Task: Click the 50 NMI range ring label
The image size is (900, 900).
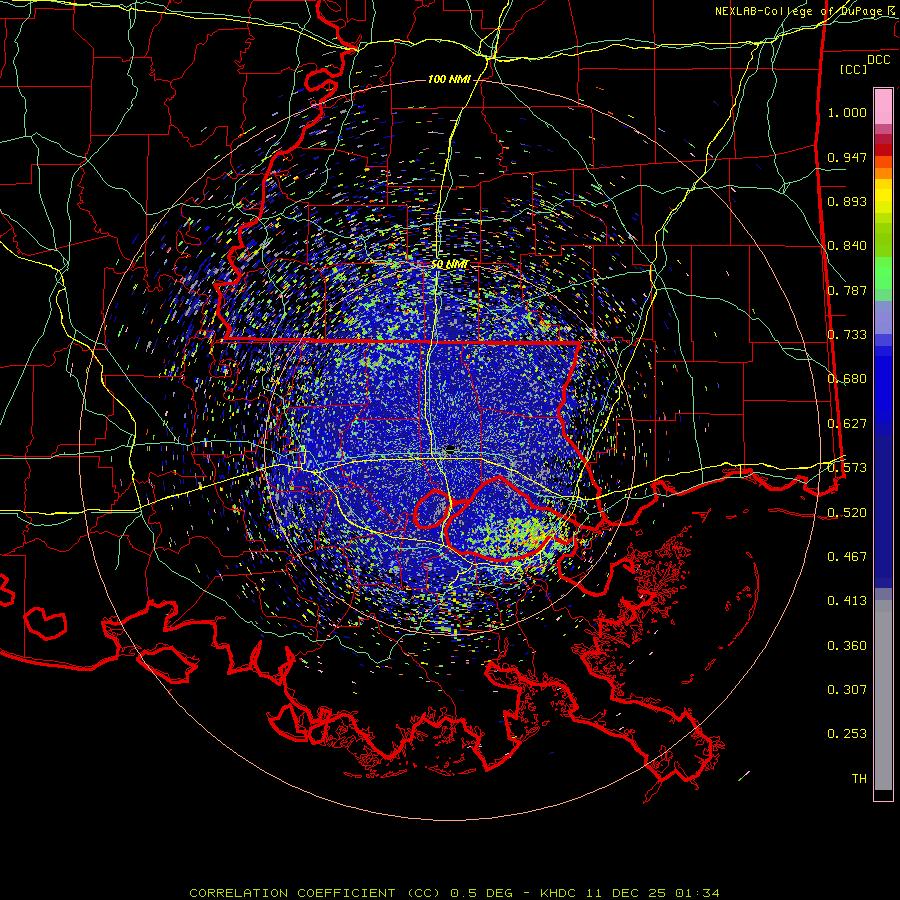Action: (449, 265)
